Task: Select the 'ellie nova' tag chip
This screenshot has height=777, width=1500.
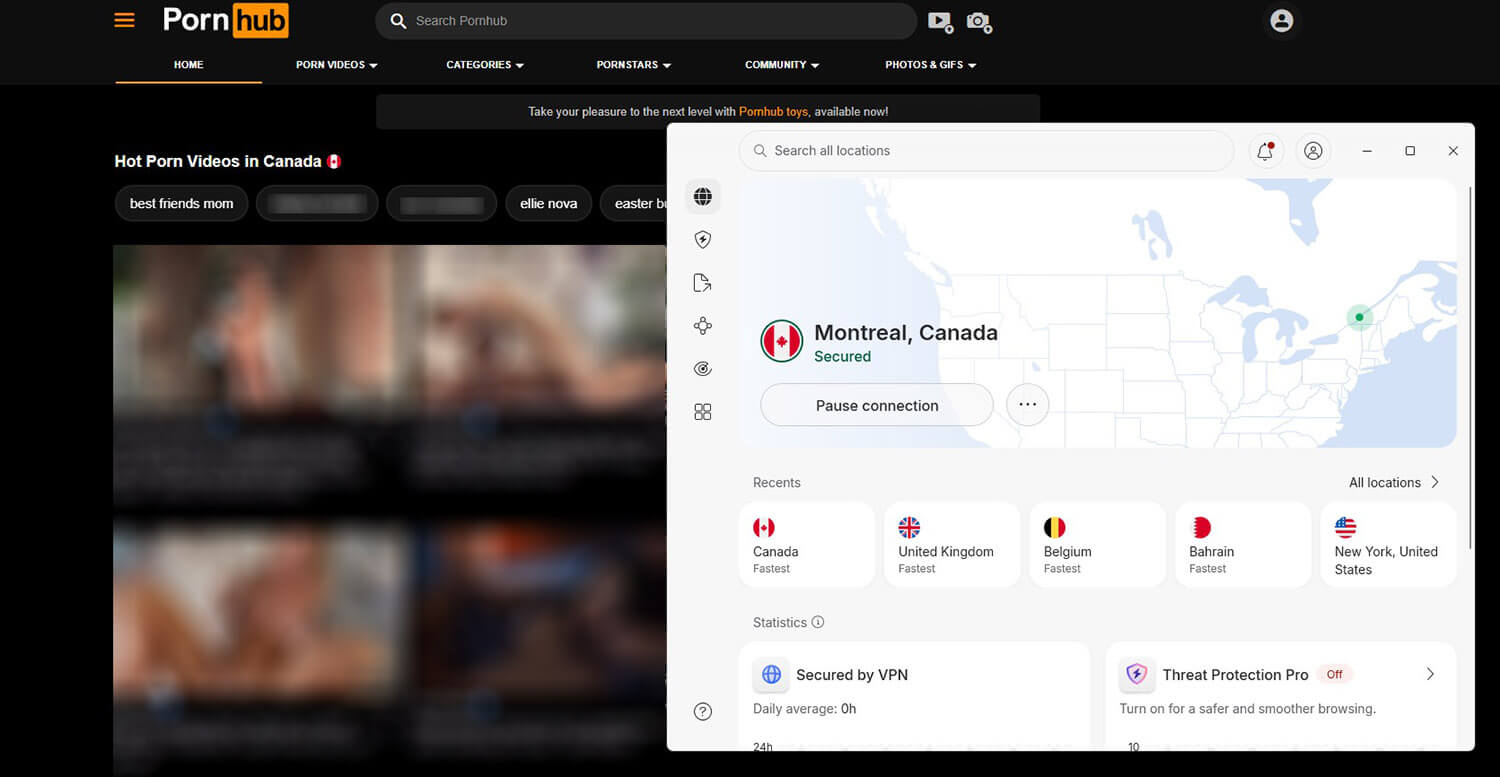Action: tap(548, 203)
